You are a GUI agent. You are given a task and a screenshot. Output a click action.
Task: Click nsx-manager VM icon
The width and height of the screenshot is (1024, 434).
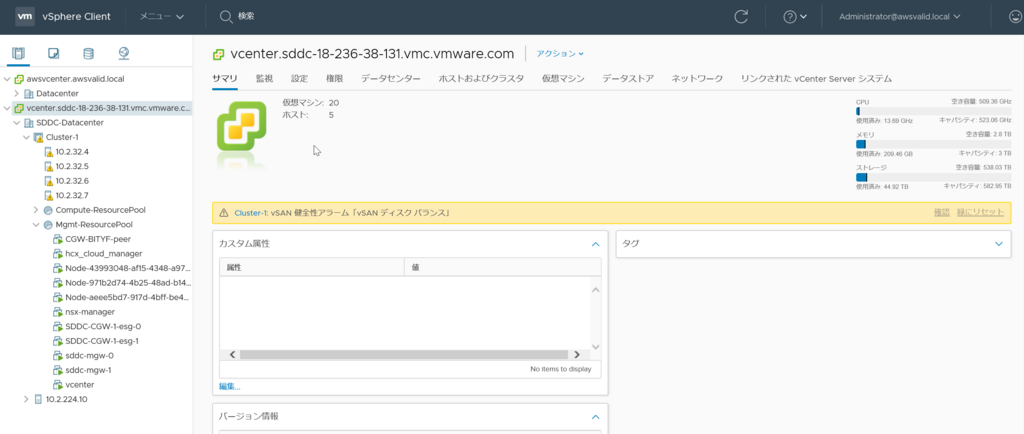click(57, 312)
